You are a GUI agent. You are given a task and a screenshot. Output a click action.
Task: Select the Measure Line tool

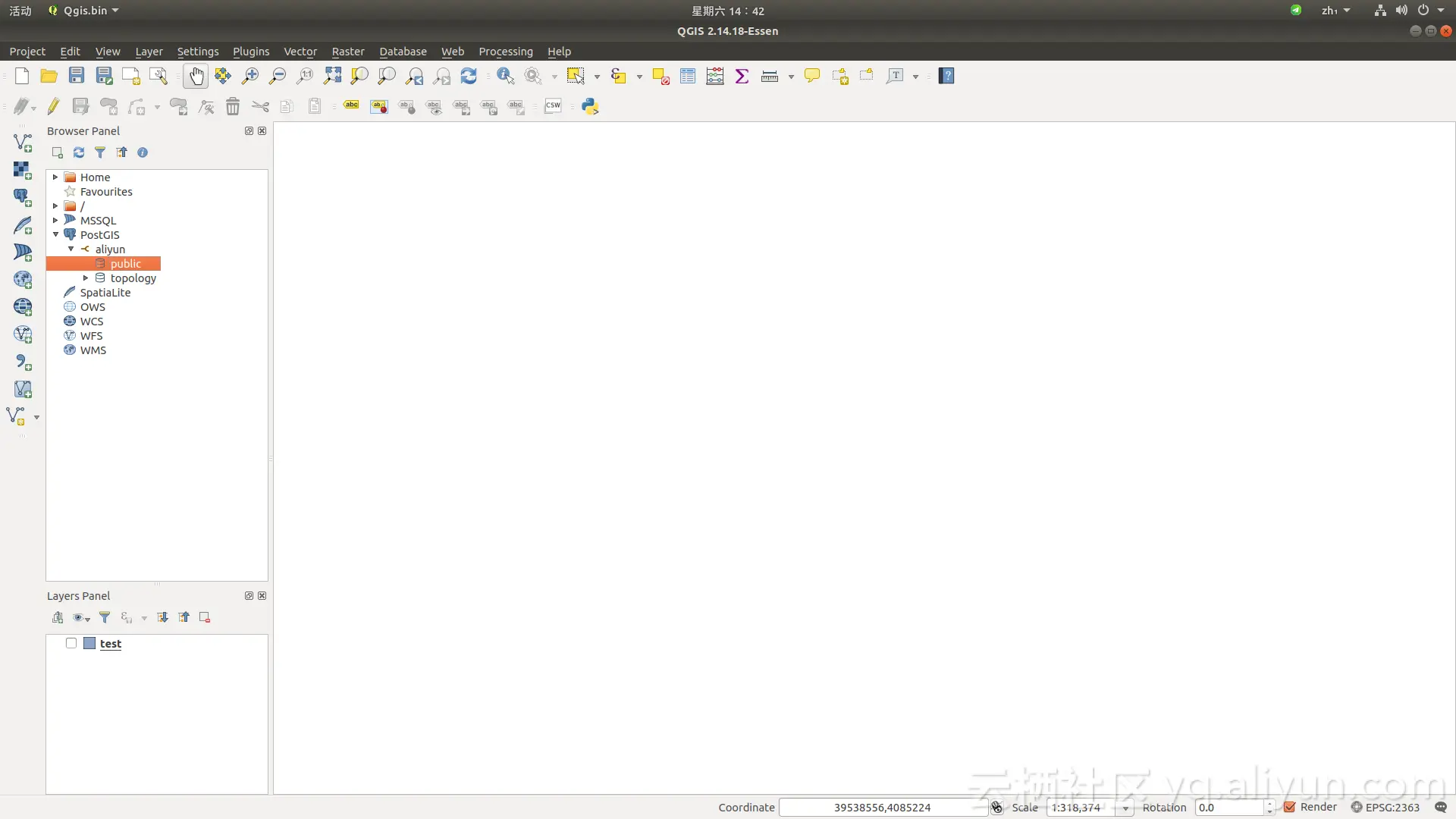(770, 76)
